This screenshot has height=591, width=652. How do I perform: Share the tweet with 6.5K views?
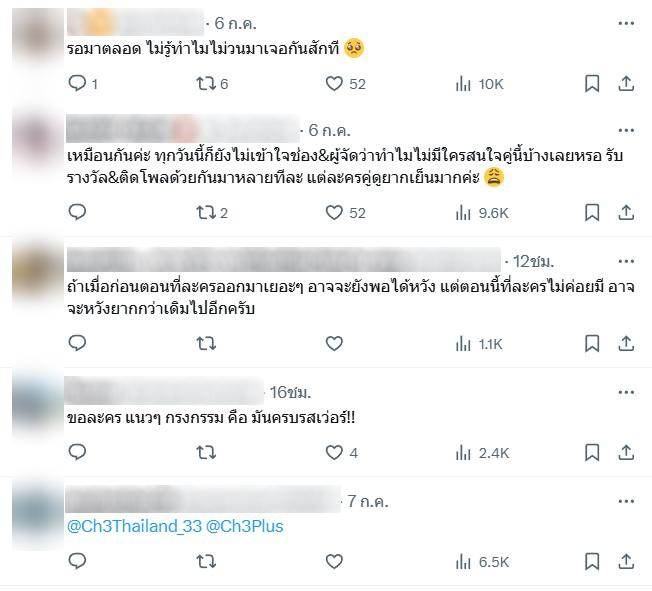pyautogui.click(x=626, y=561)
